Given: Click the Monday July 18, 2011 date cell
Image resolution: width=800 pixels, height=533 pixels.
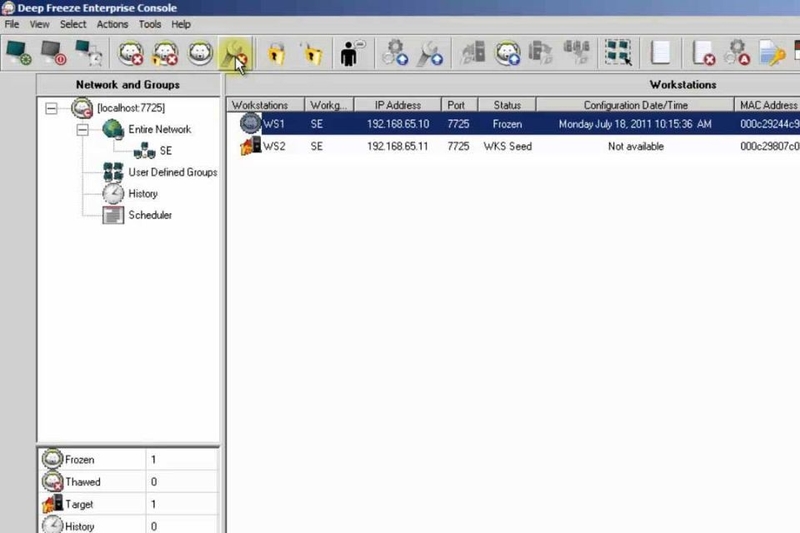Looking at the screenshot, I should click(x=635, y=124).
